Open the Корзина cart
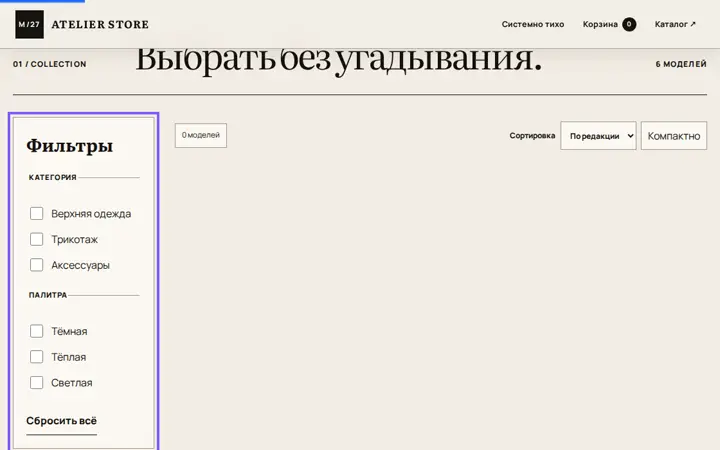The width and height of the screenshot is (720, 450). tap(609, 24)
